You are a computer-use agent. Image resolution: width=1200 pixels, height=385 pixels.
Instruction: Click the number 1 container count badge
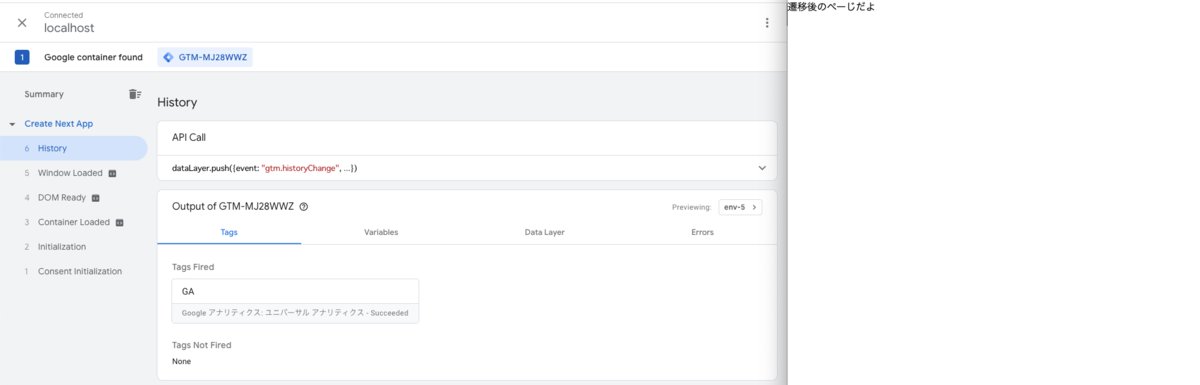(22, 57)
